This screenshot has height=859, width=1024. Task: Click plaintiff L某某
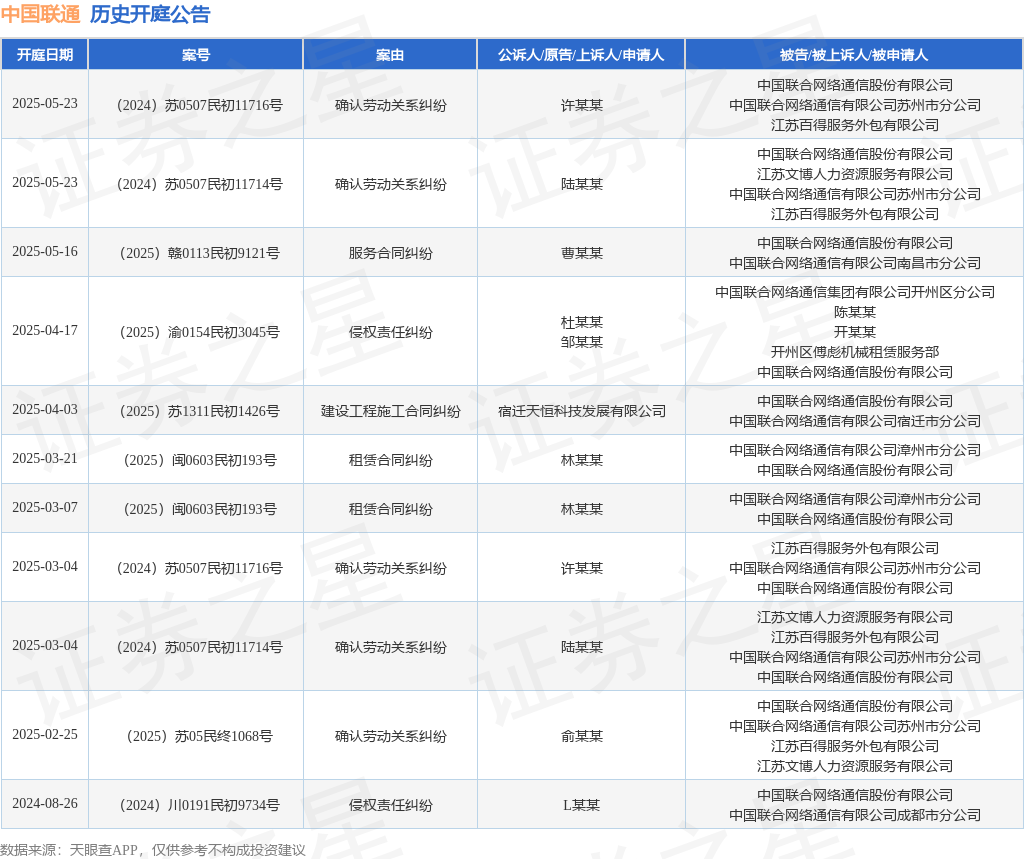(581, 805)
